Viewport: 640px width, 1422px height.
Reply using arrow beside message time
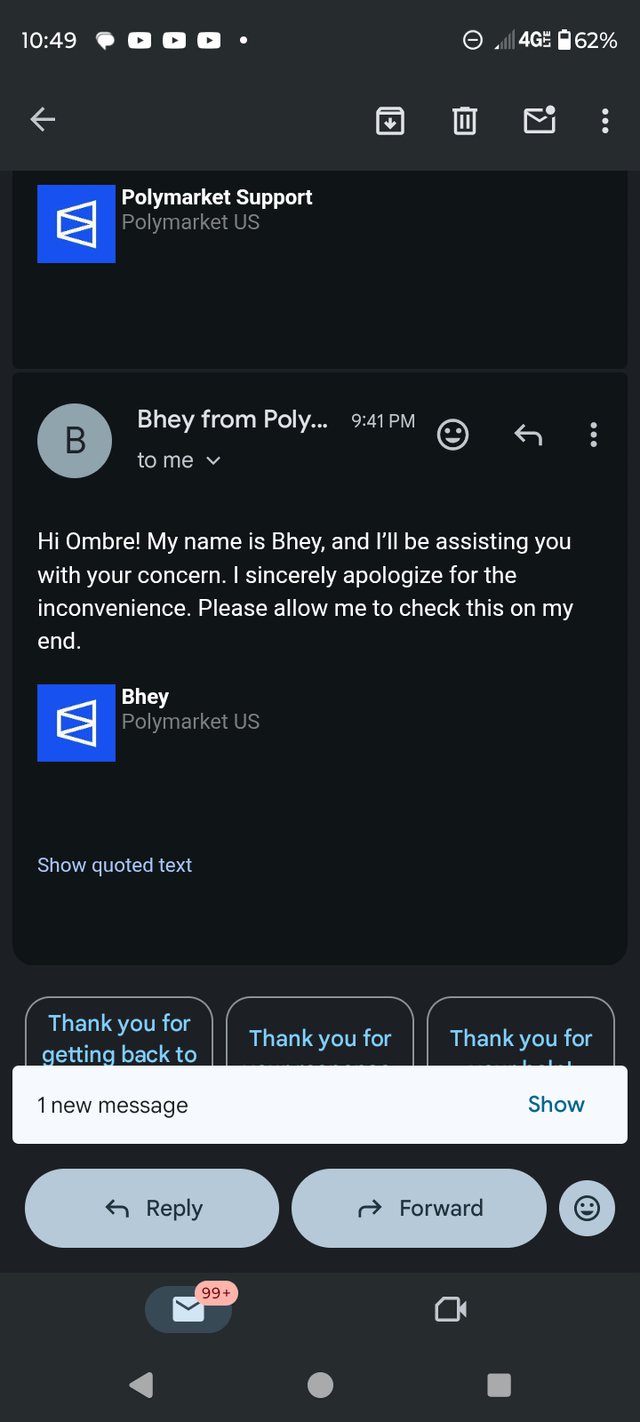tap(528, 434)
